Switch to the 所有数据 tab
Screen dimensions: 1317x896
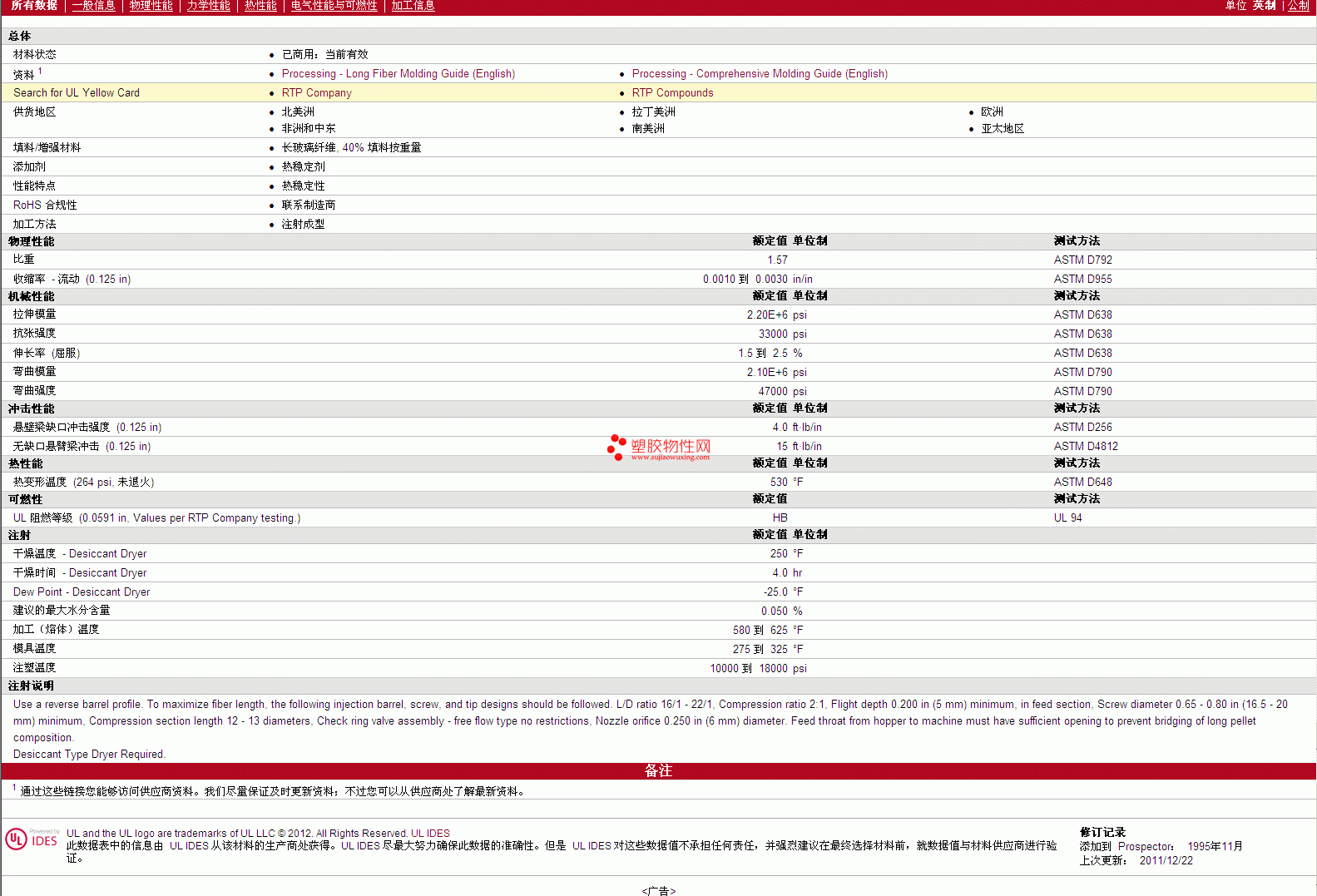click(x=34, y=6)
